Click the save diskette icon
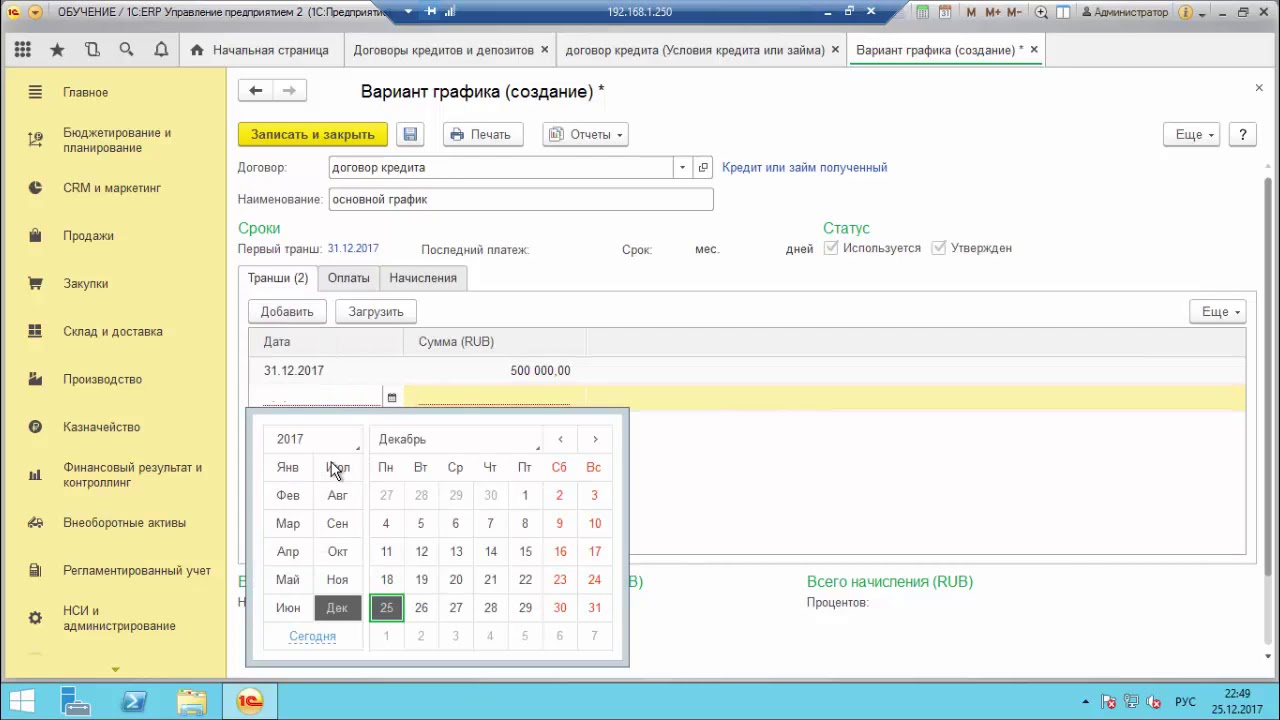The height and width of the screenshot is (720, 1280). coord(410,135)
